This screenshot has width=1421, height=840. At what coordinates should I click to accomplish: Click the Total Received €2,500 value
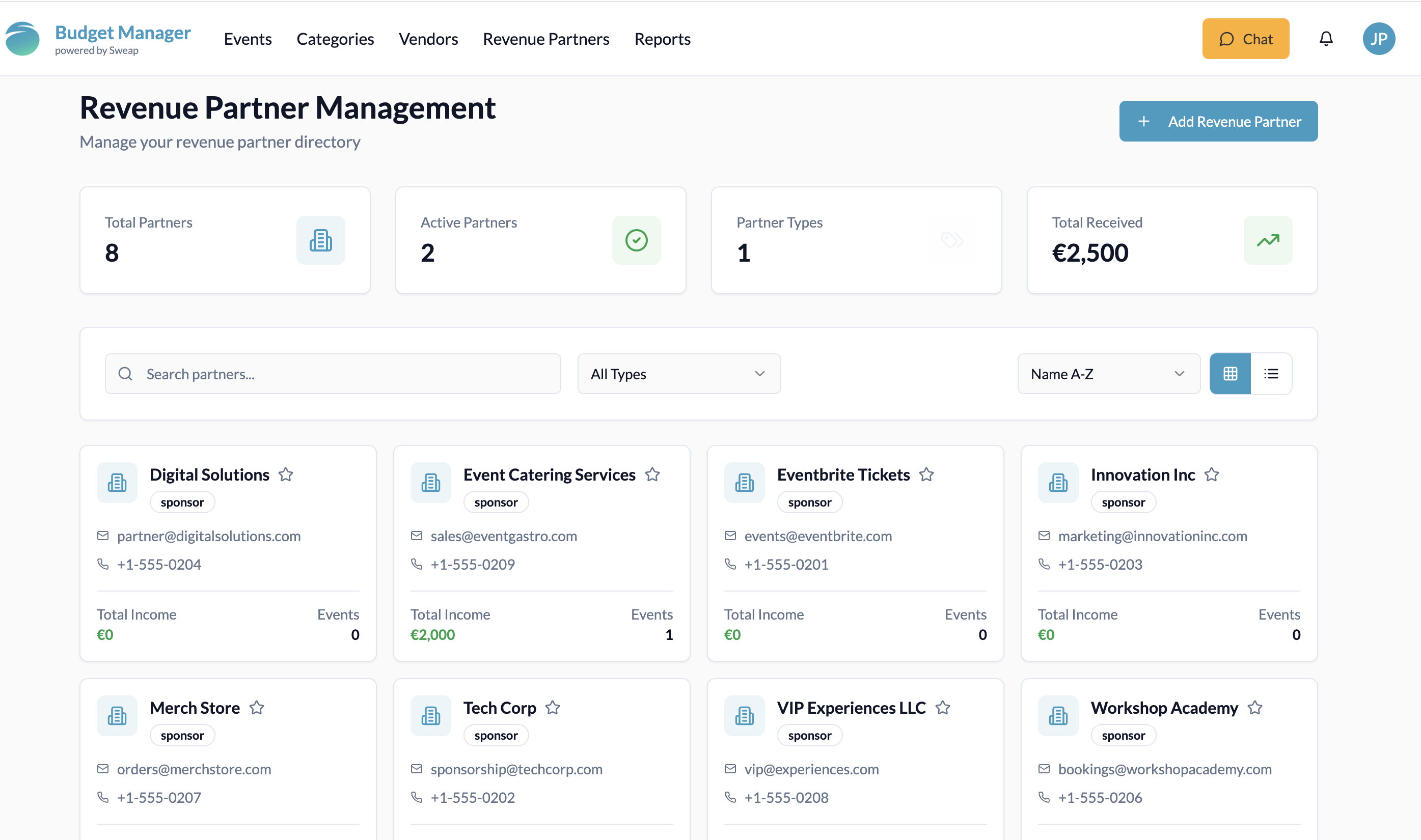[x=1090, y=253]
